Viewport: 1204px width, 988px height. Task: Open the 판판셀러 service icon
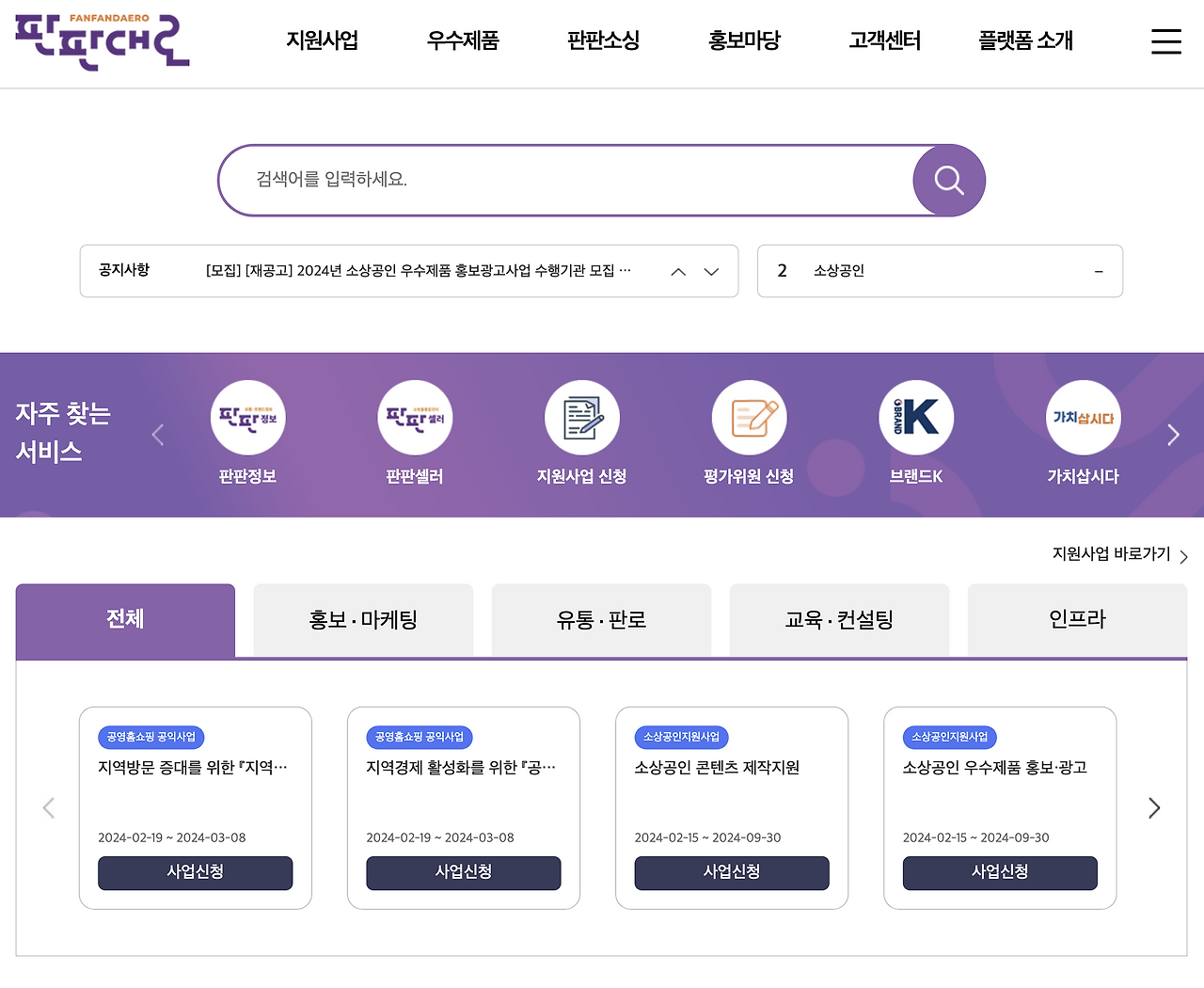point(416,417)
